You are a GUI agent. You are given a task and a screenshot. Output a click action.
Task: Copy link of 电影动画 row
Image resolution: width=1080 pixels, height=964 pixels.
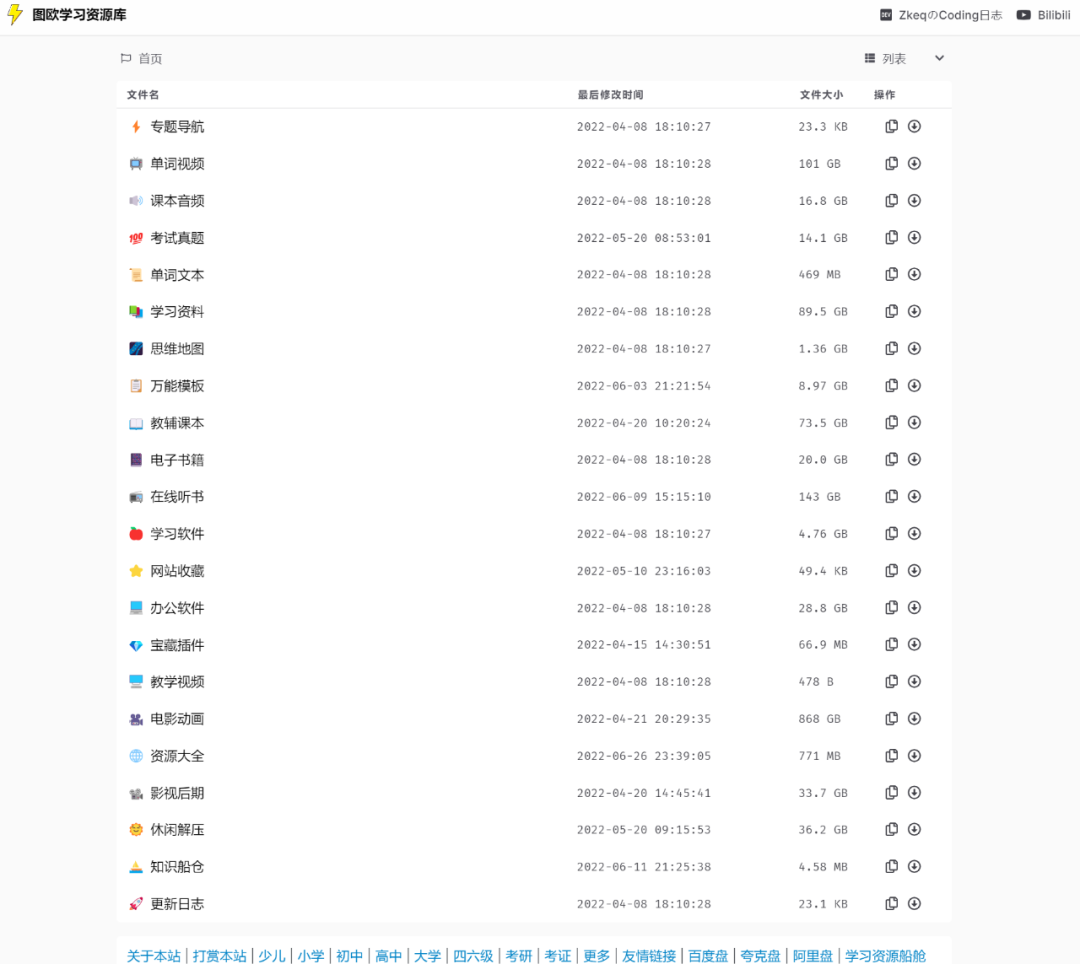pos(891,719)
